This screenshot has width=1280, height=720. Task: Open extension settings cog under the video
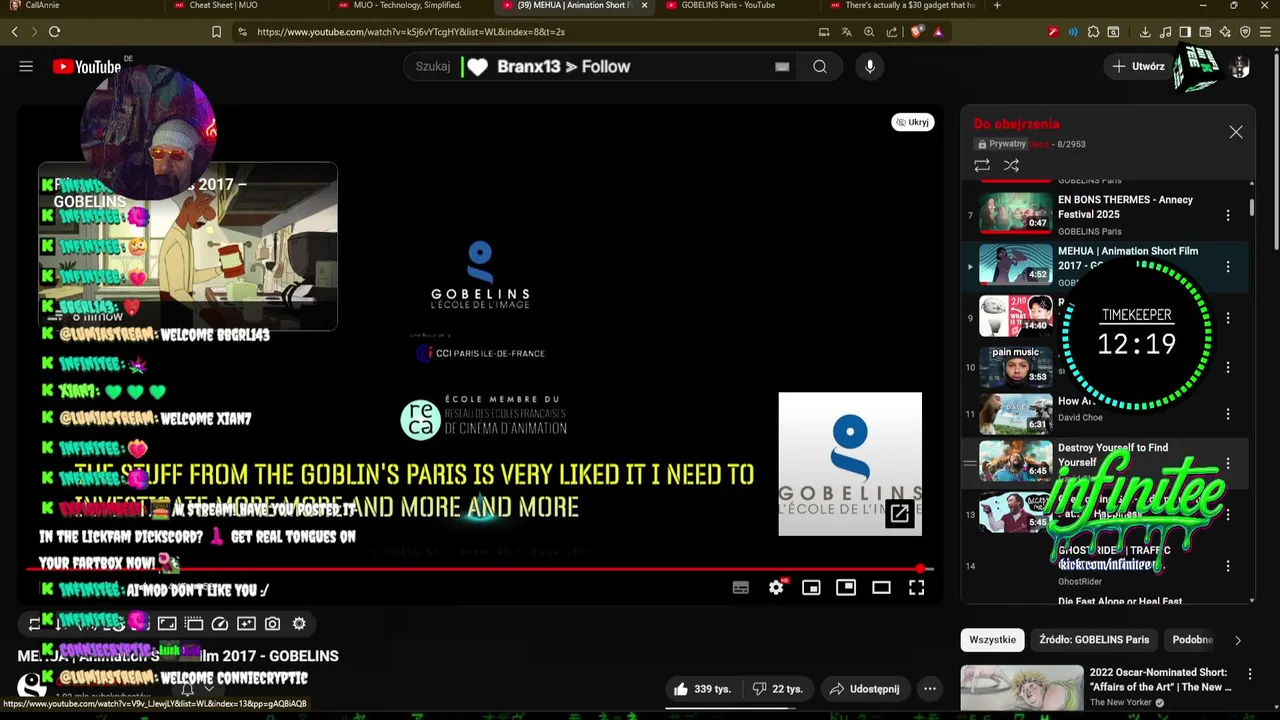pos(299,624)
